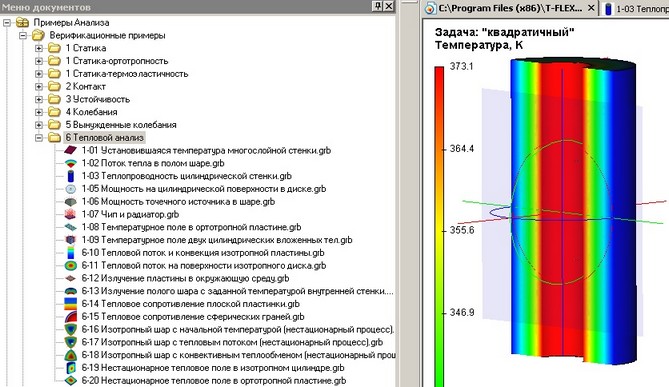Click the temperature color scale bar

click(x=439, y=226)
